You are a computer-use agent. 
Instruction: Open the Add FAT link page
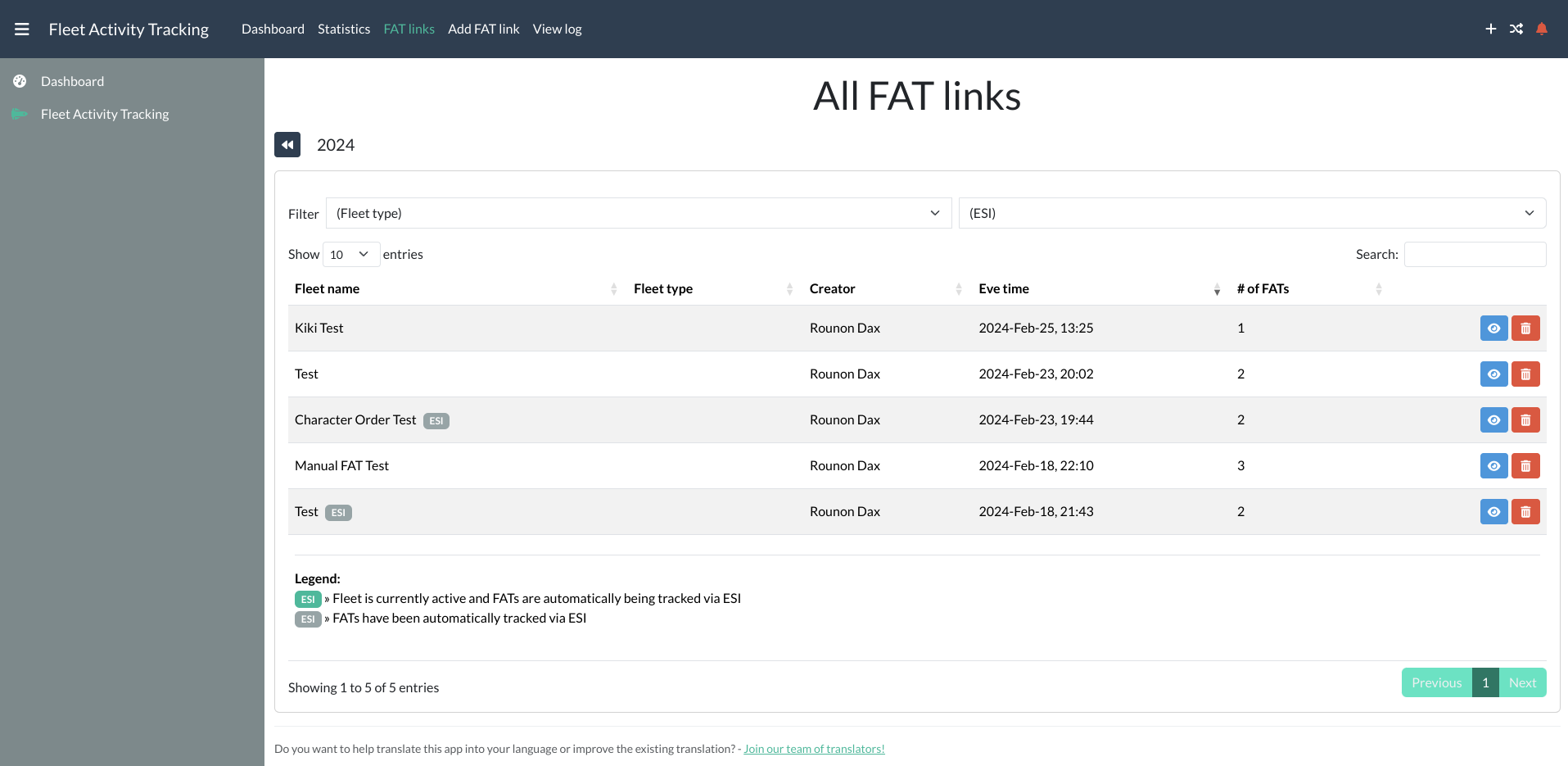(483, 29)
